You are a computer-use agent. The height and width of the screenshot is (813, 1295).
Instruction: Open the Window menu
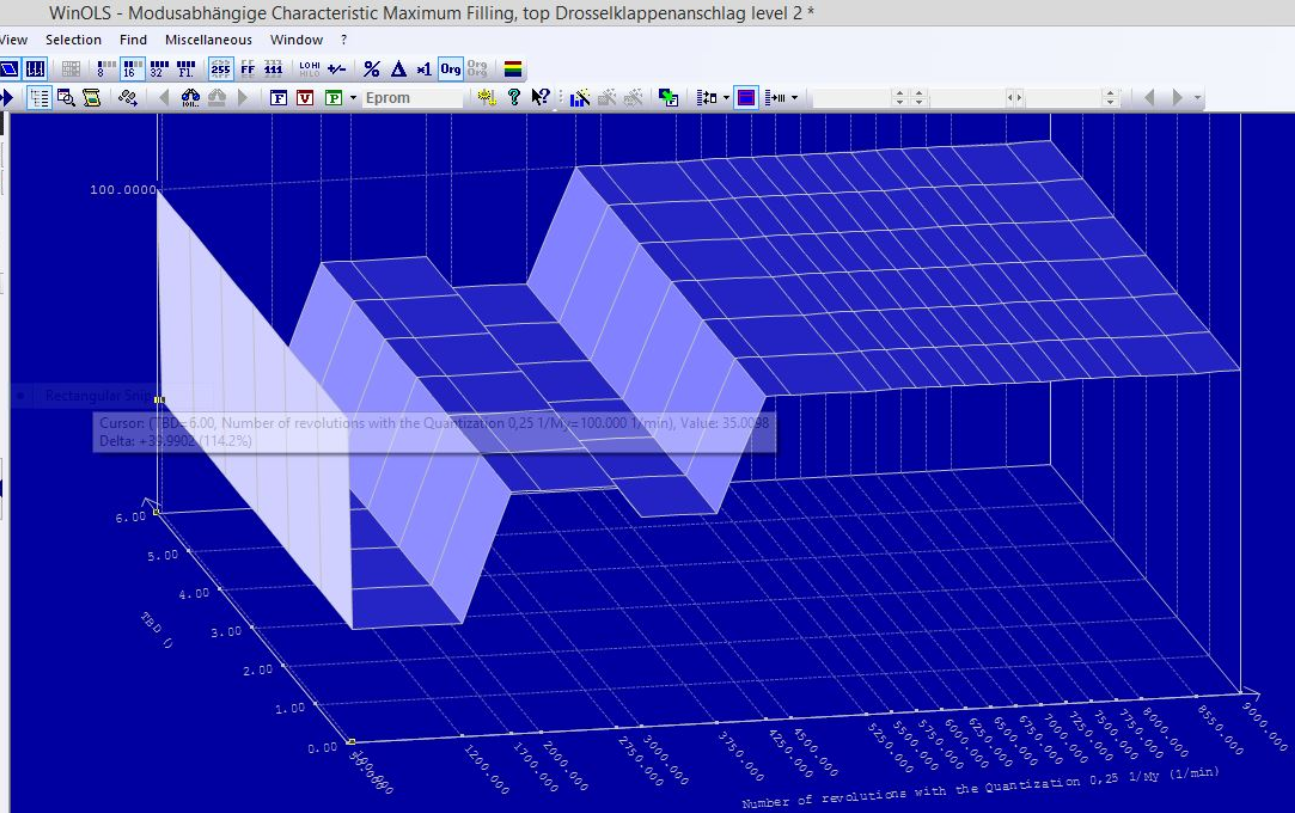point(296,40)
